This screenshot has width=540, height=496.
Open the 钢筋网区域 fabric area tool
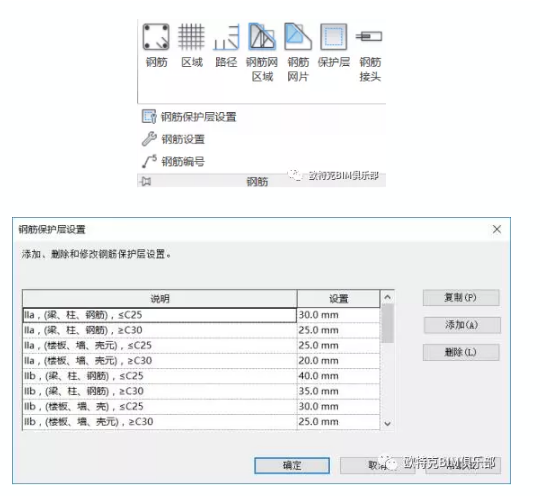(x=262, y=37)
